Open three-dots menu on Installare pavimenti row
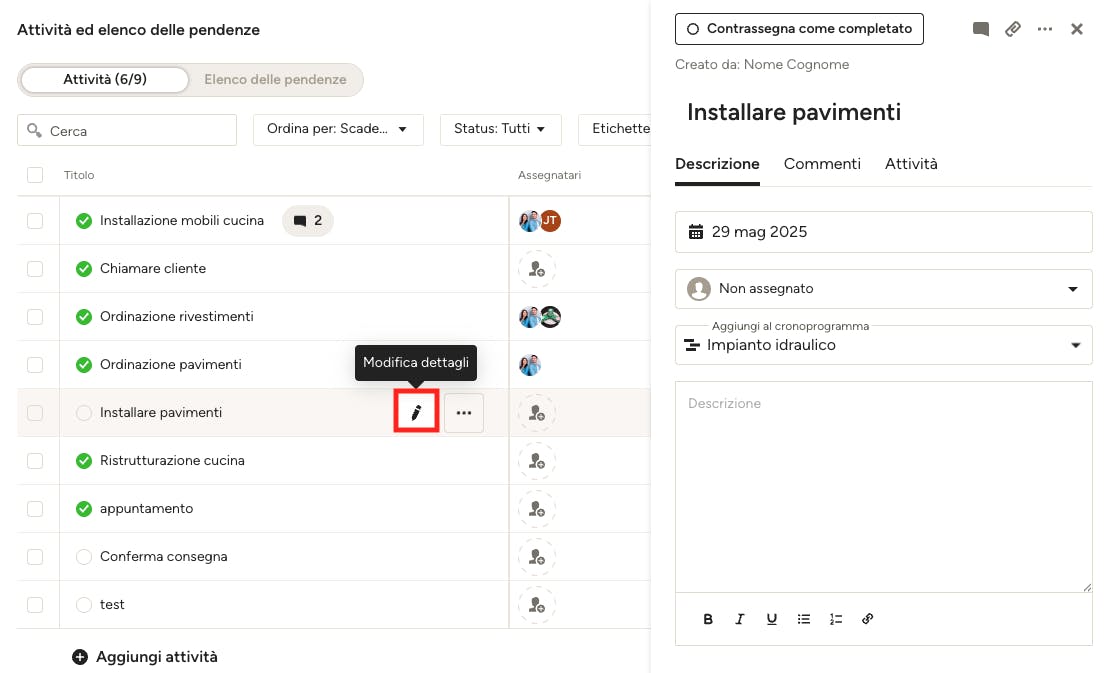Screen dimensions: 1113x673 (x=464, y=412)
